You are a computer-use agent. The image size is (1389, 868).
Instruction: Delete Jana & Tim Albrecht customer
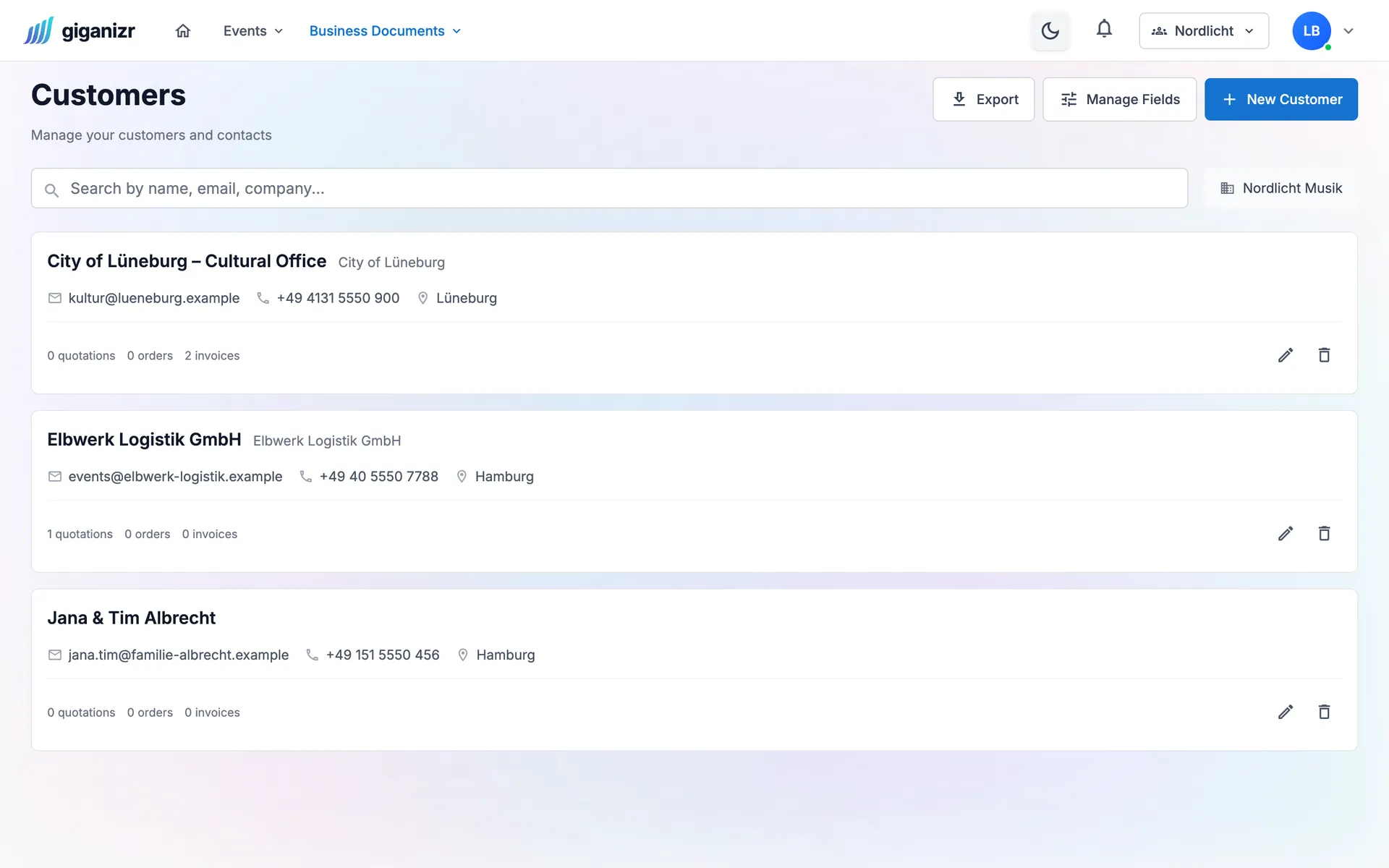pos(1324,712)
